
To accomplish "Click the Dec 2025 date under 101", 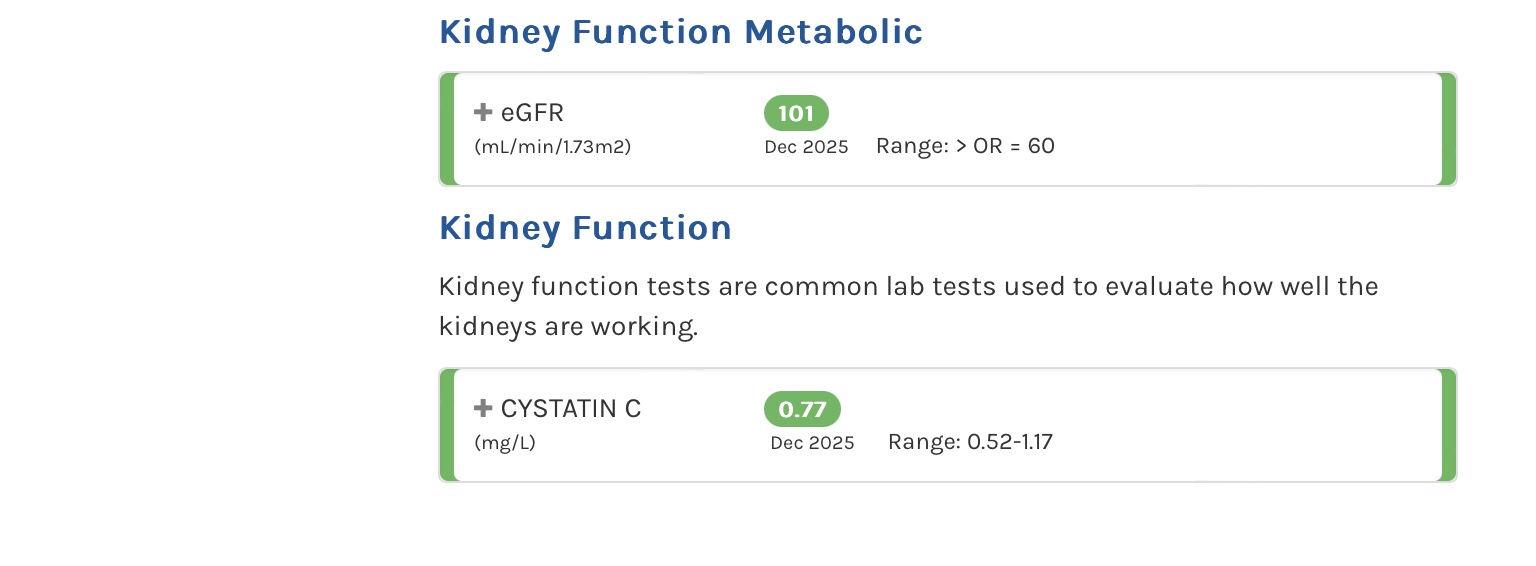I will 806,147.
